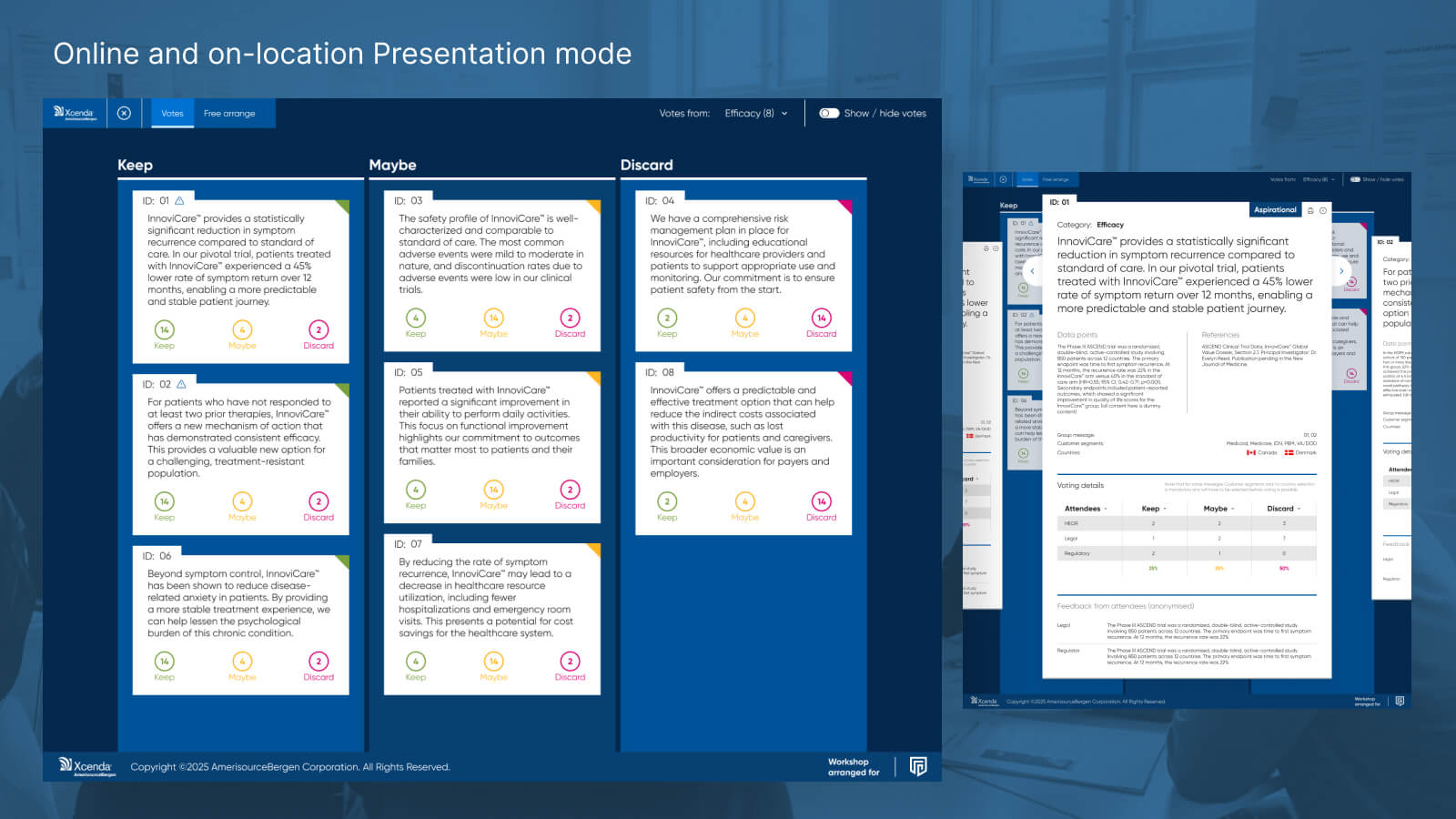Switch to the Free arrange tab
Screen dimensions: 1456x819
(x=229, y=114)
